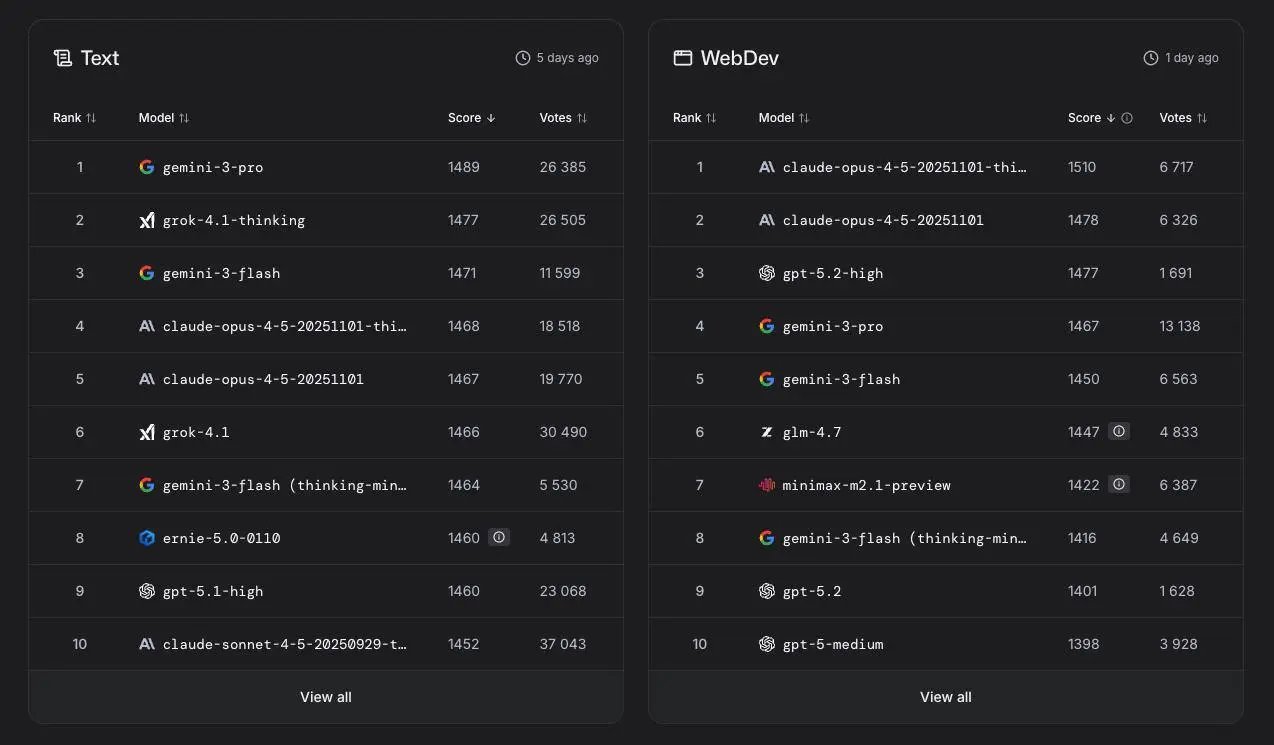The height and width of the screenshot is (745, 1274).
Task: Click the xAI icon beside grok-4.1 at rank 6
Action: click(147, 432)
